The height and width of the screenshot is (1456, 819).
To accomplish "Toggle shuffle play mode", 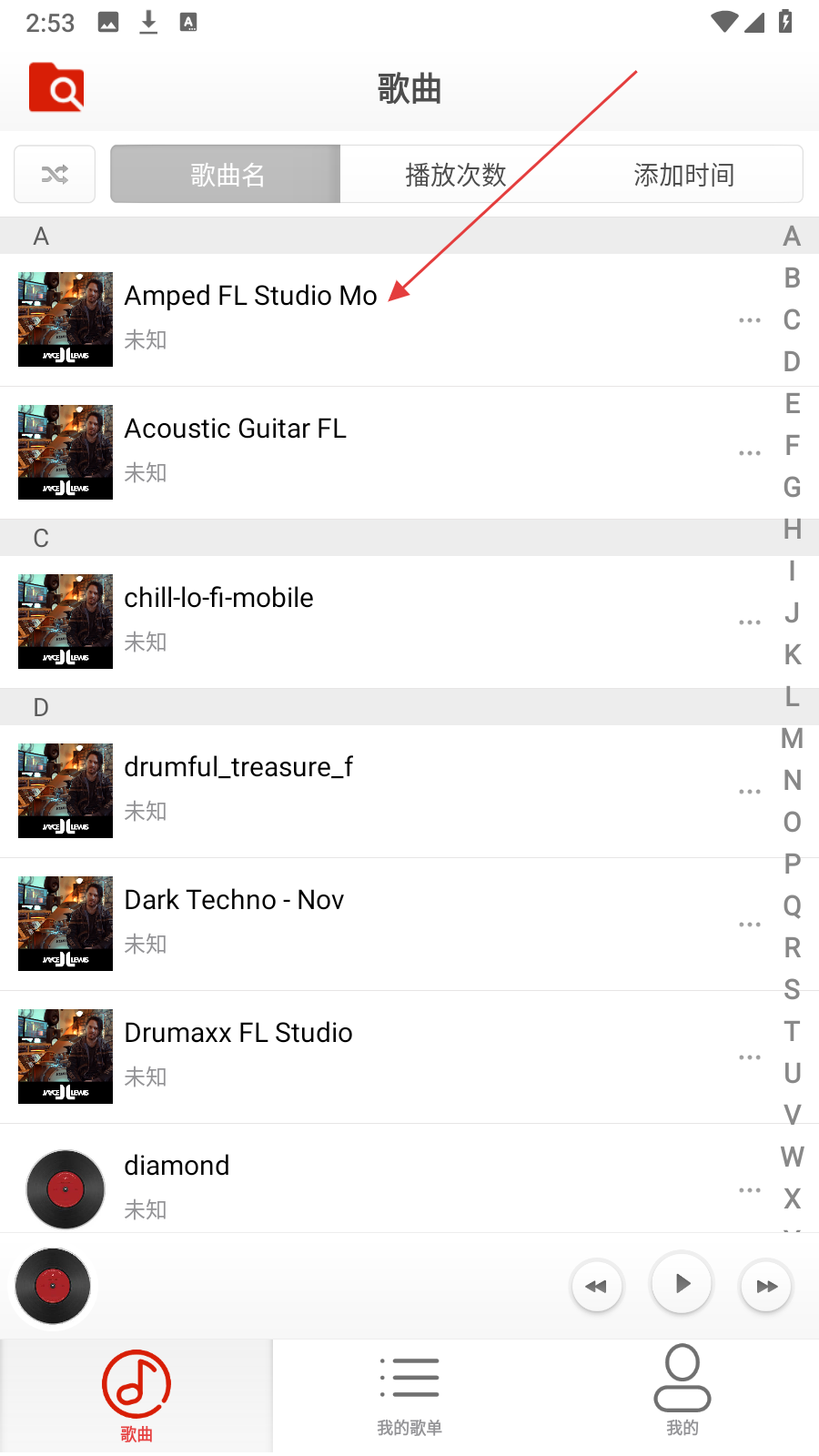I will (55, 174).
